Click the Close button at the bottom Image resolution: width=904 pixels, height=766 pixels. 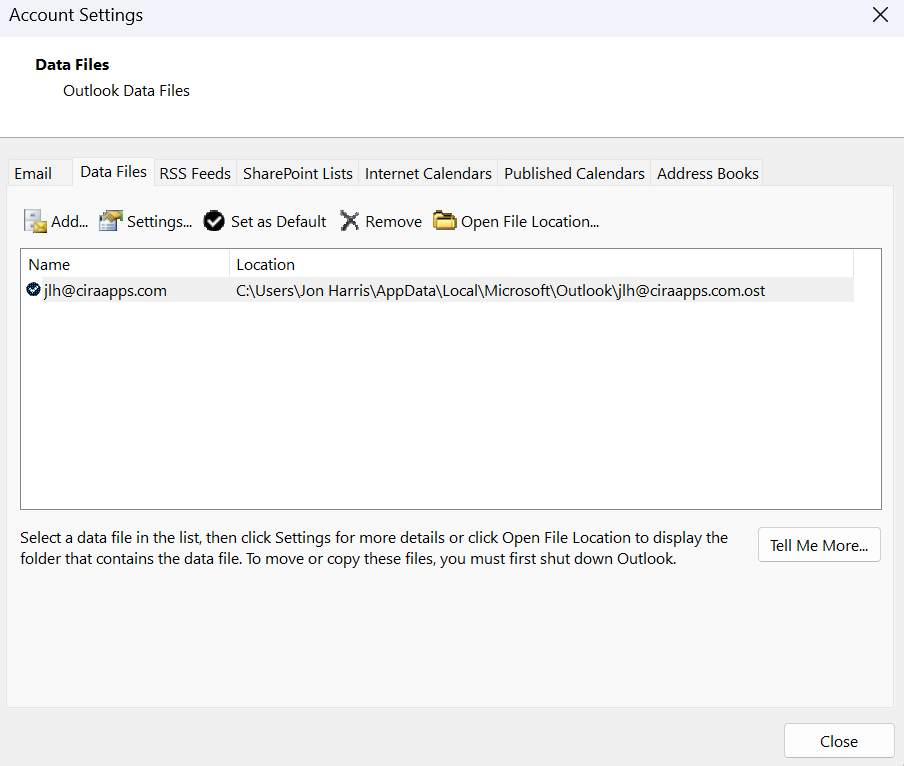tap(838, 741)
